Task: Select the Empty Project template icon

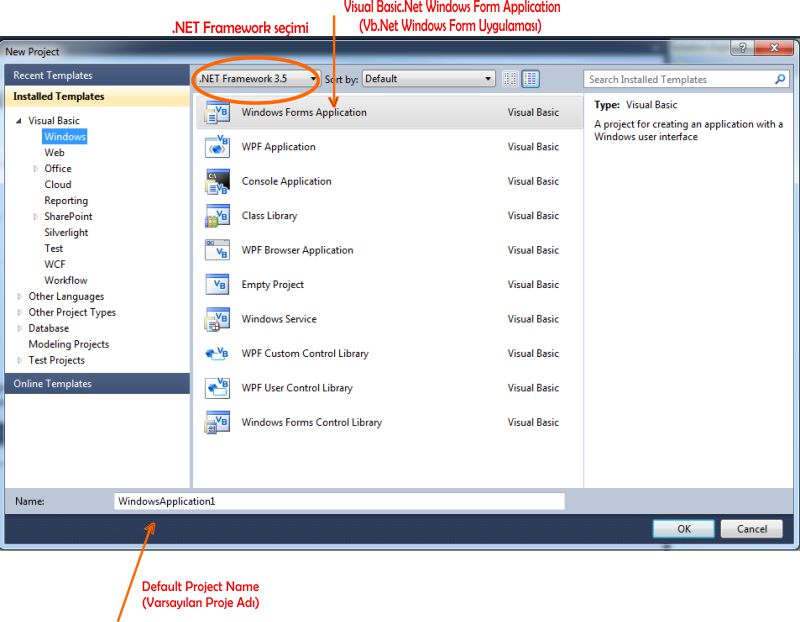Action: click(x=217, y=285)
